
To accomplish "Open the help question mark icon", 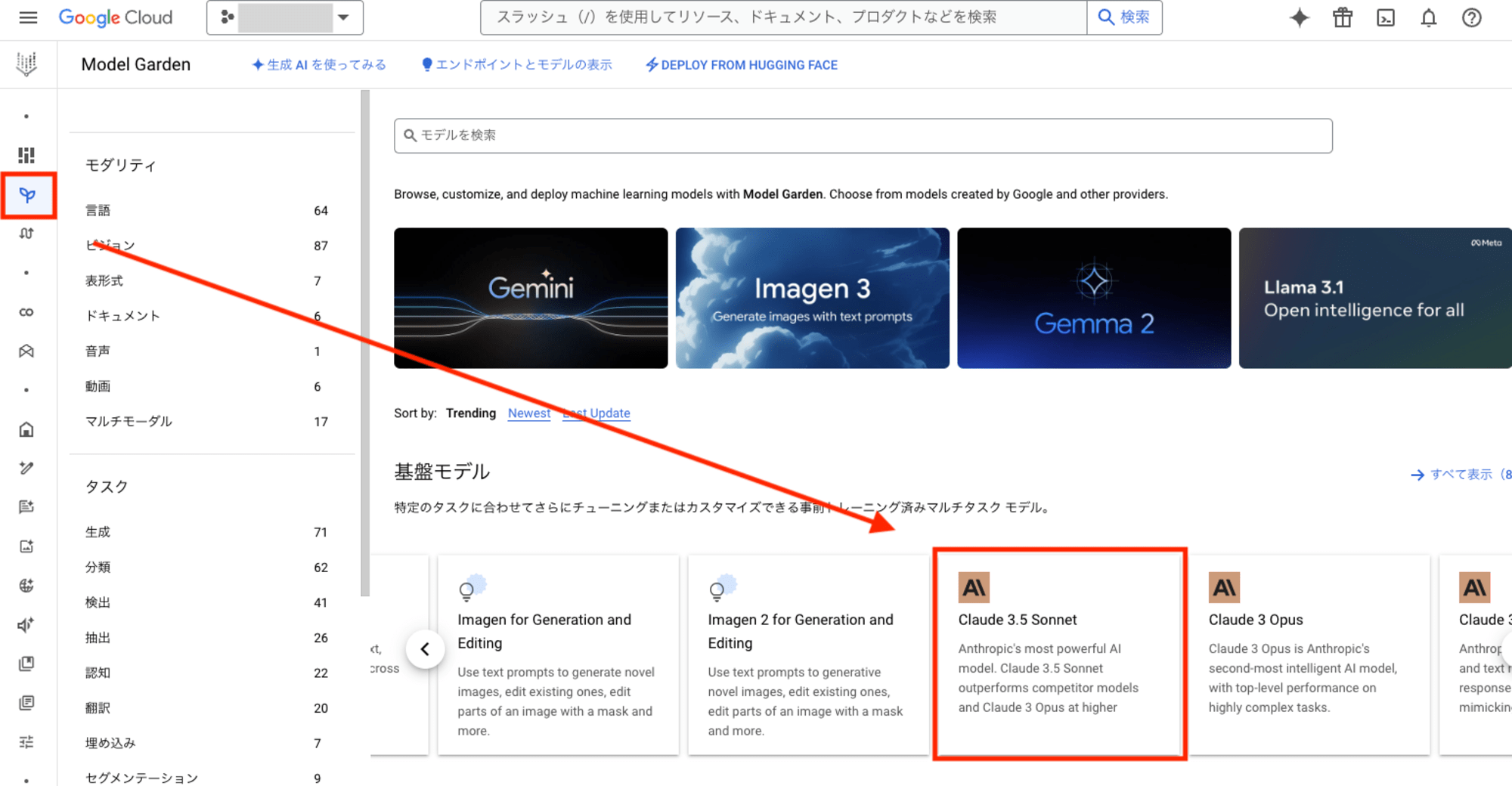I will tap(1471, 17).
